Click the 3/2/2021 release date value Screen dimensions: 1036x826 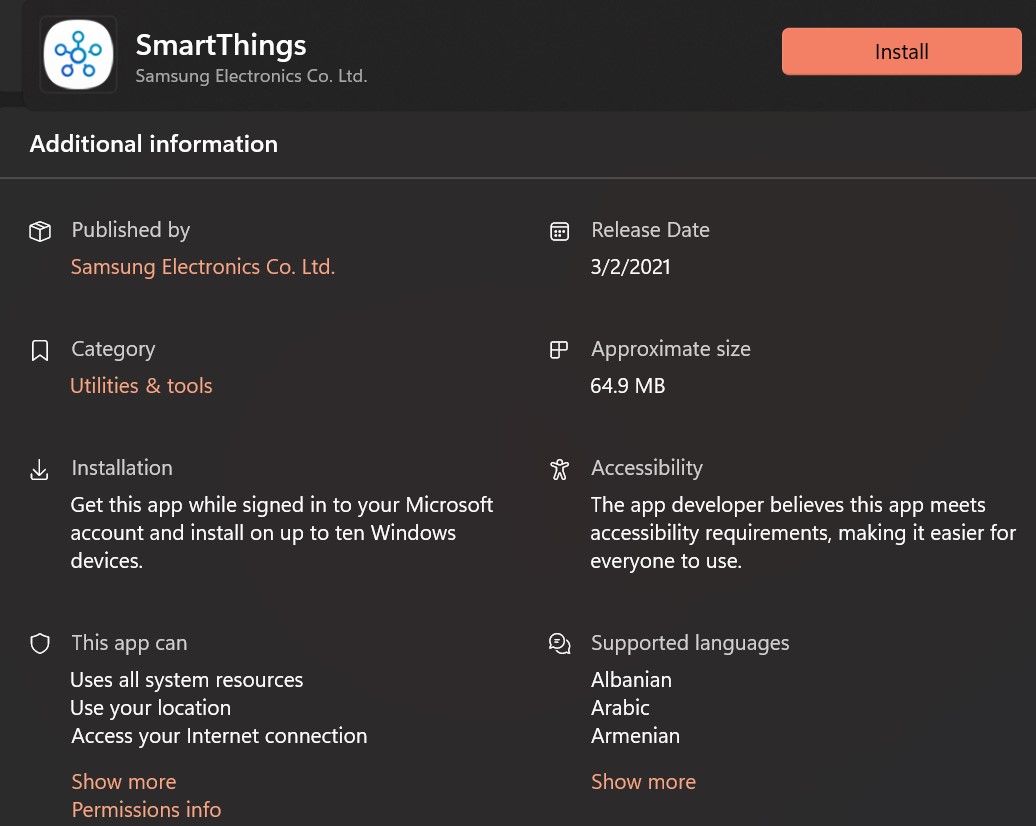click(x=631, y=267)
